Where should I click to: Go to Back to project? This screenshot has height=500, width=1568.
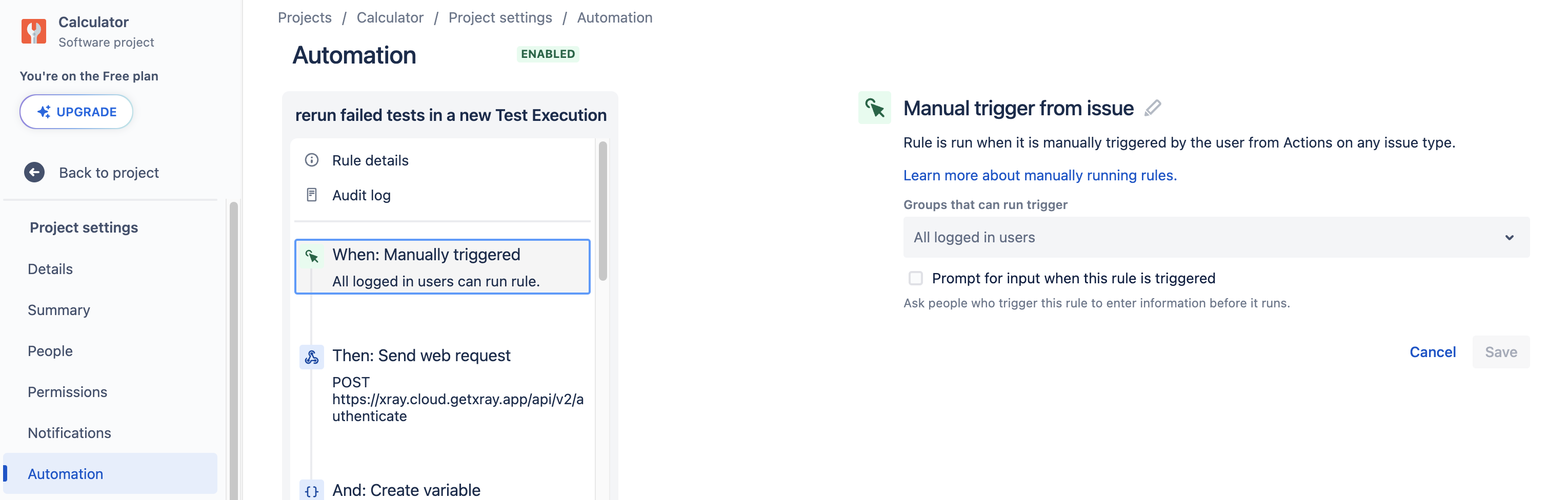click(x=109, y=173)
